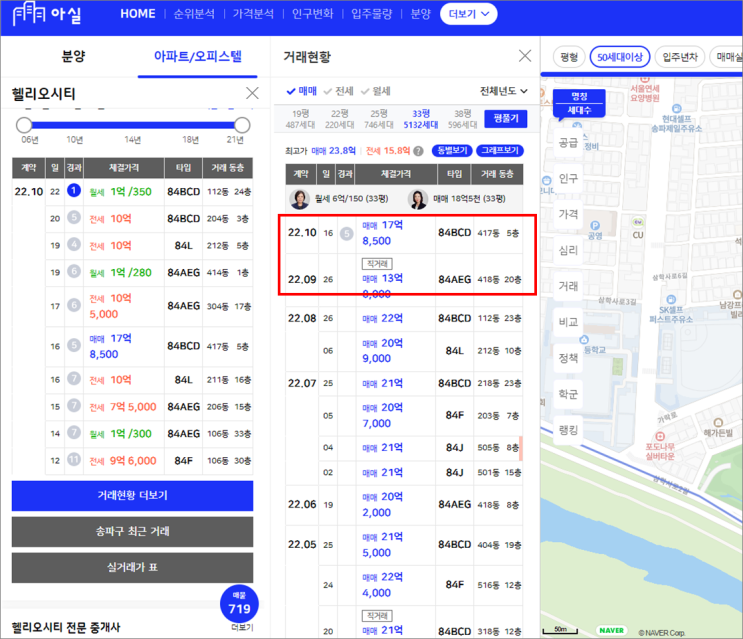
Task: Click the 포도나무 실버타운 marker on map
Action: coord(660,436)
